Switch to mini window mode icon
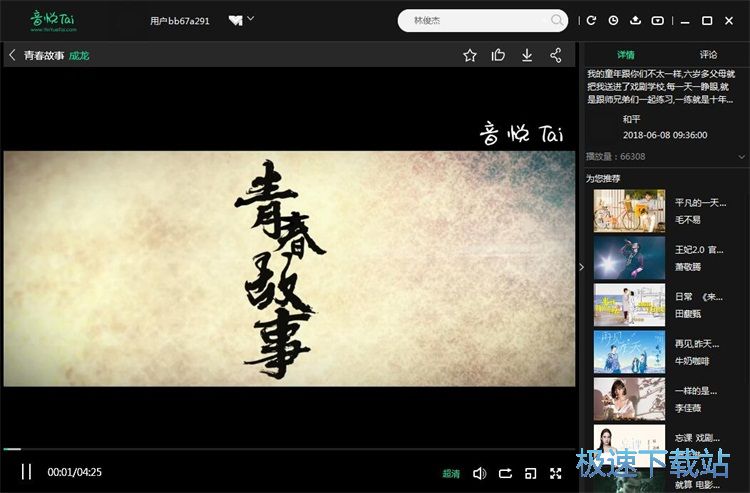Screen dimensions: 750x493 pyautogui.click(x=530, y=473)
